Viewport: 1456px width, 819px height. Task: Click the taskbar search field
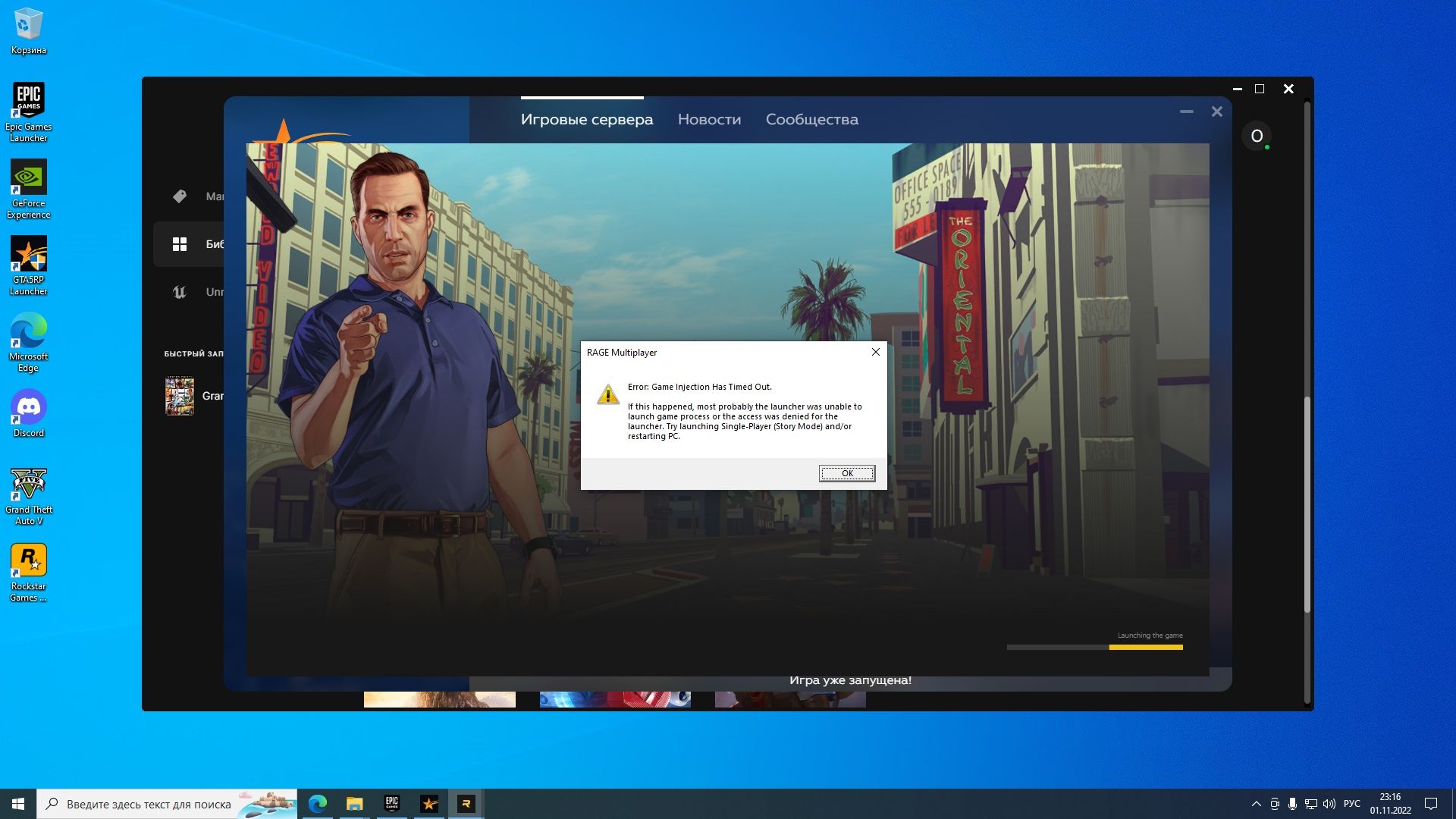pyautogui.click(x=167, y=804)
